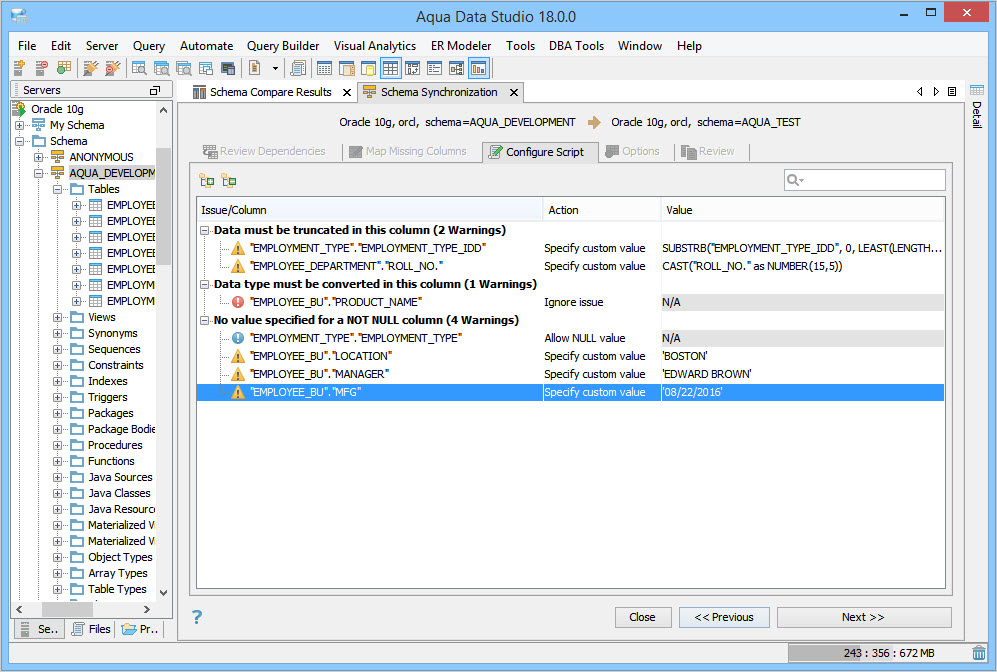Close the Schema Synchronization tab
Viewport: 997px width, 672px height.
click(514, 93)
